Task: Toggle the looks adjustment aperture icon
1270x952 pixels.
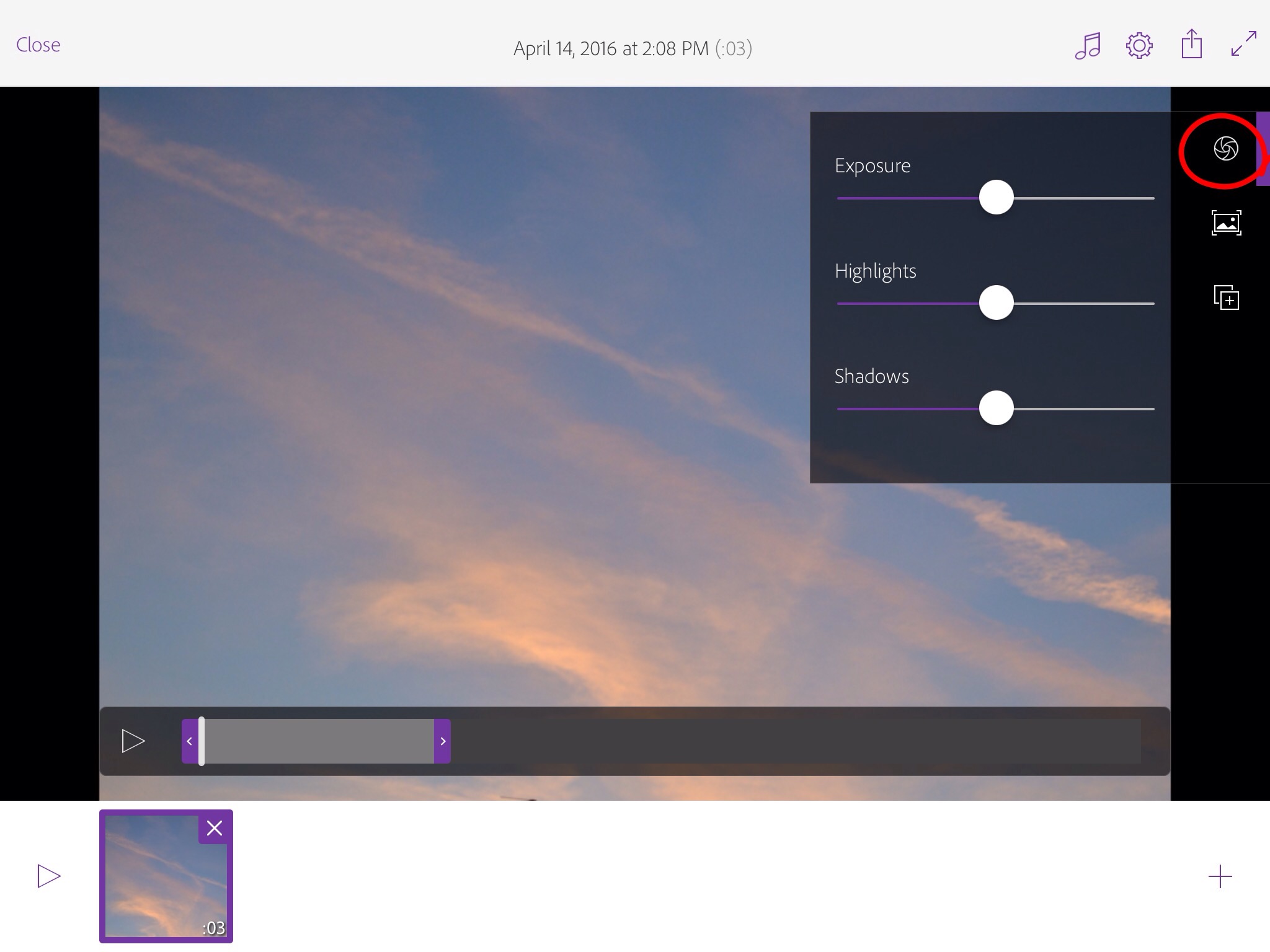Action: coord(1226,149)
